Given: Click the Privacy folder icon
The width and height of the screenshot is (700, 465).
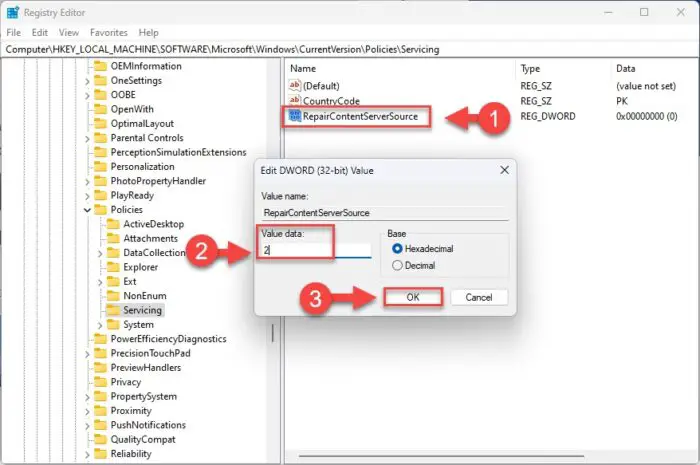Looking at the screenshot, I should click(100, 382).
